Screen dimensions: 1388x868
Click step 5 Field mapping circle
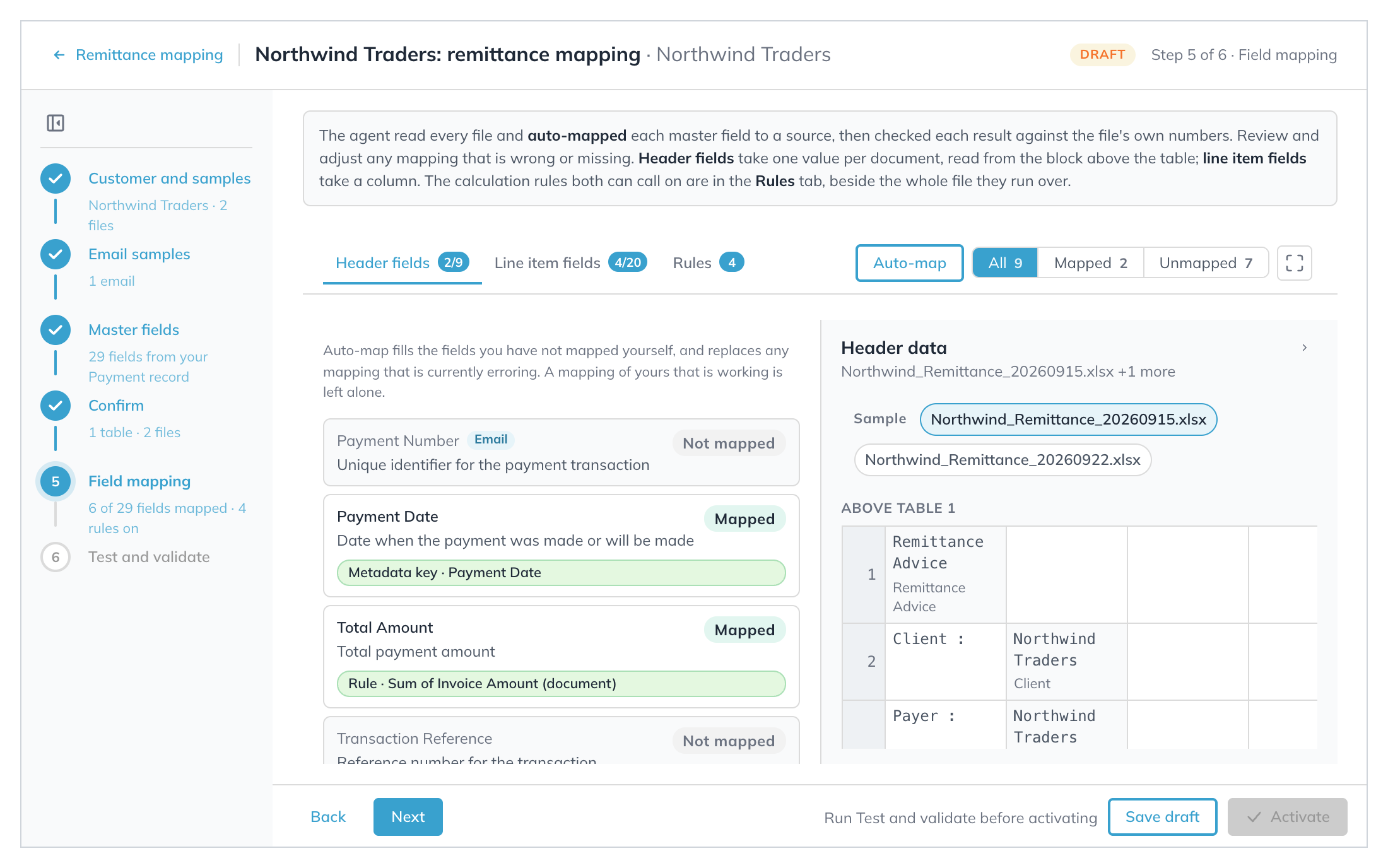tap(56, 481)
